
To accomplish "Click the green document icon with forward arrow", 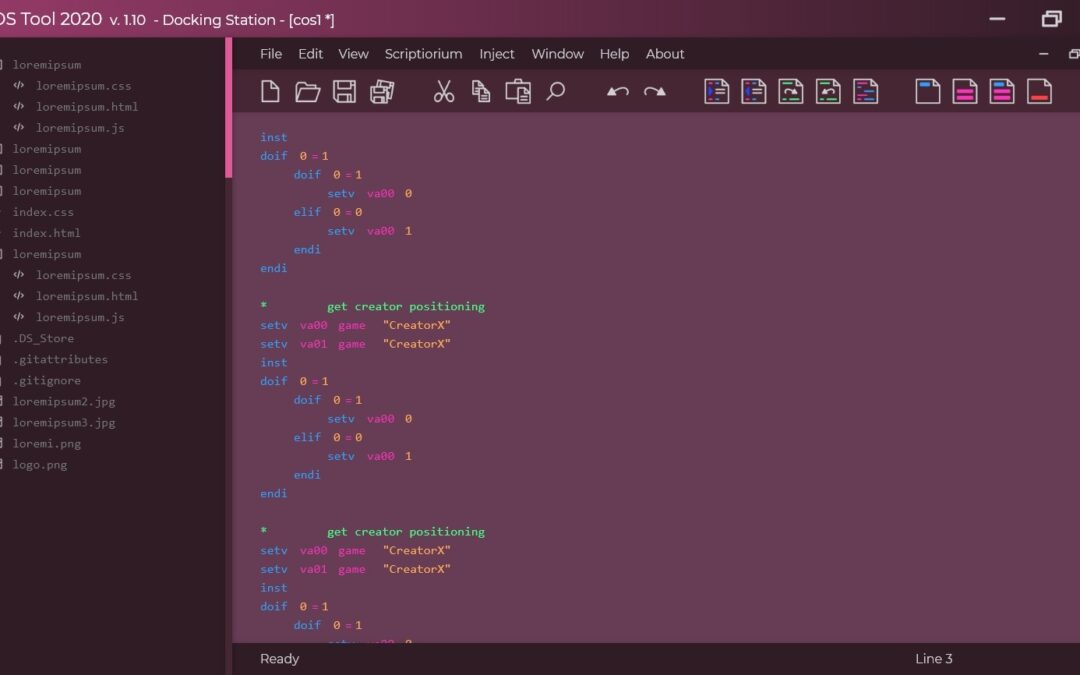I will (791, 91).
